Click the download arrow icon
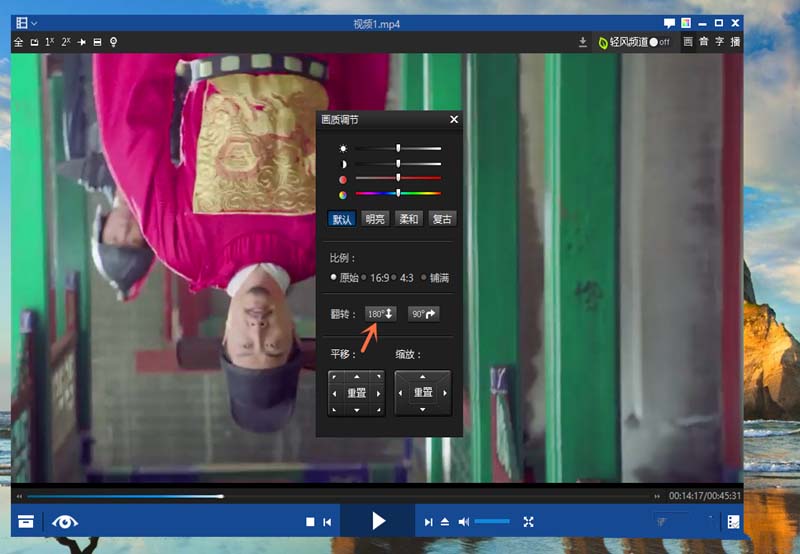The height and width of the screenshot is (554, 800). coord(583,42)
